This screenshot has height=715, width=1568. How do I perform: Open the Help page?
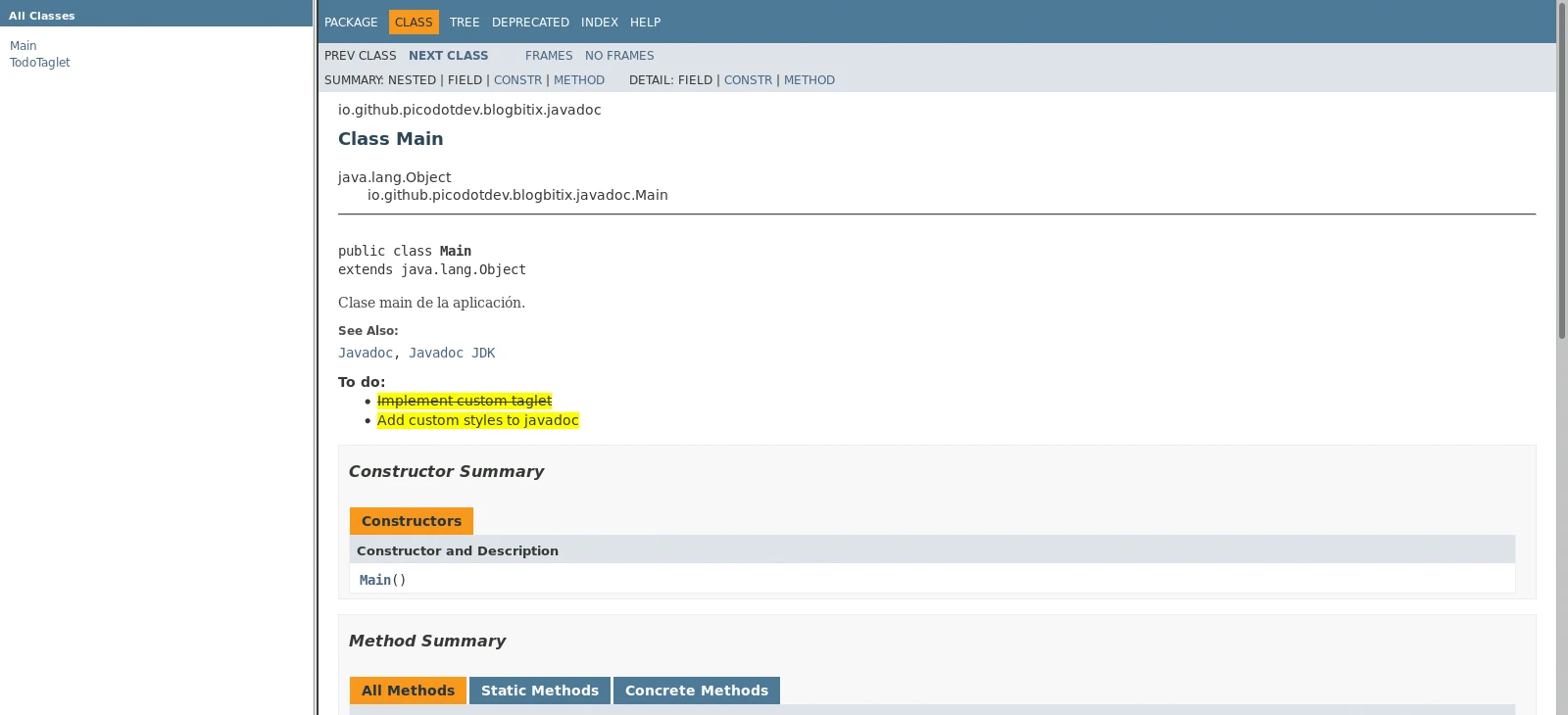click(x=645, y=23)
